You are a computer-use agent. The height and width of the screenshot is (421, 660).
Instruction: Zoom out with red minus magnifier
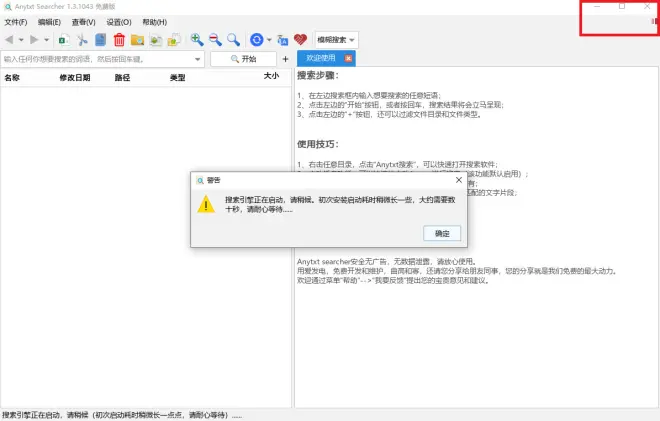point(215,40)
